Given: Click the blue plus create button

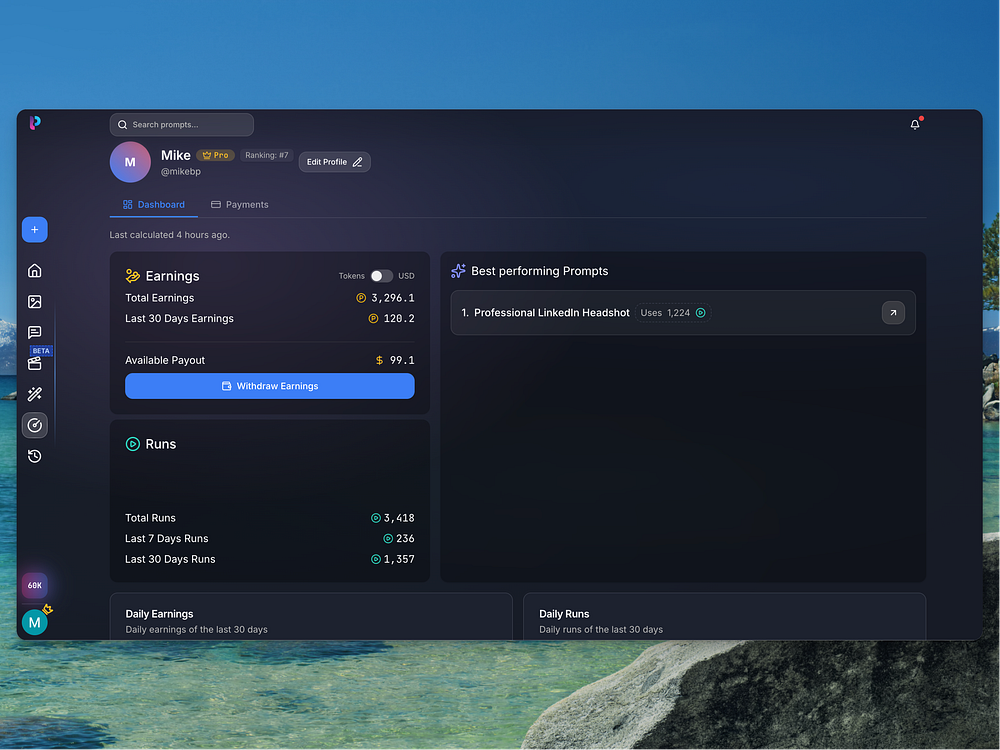Looking at the screenshot, I should (x=34, y=230).
